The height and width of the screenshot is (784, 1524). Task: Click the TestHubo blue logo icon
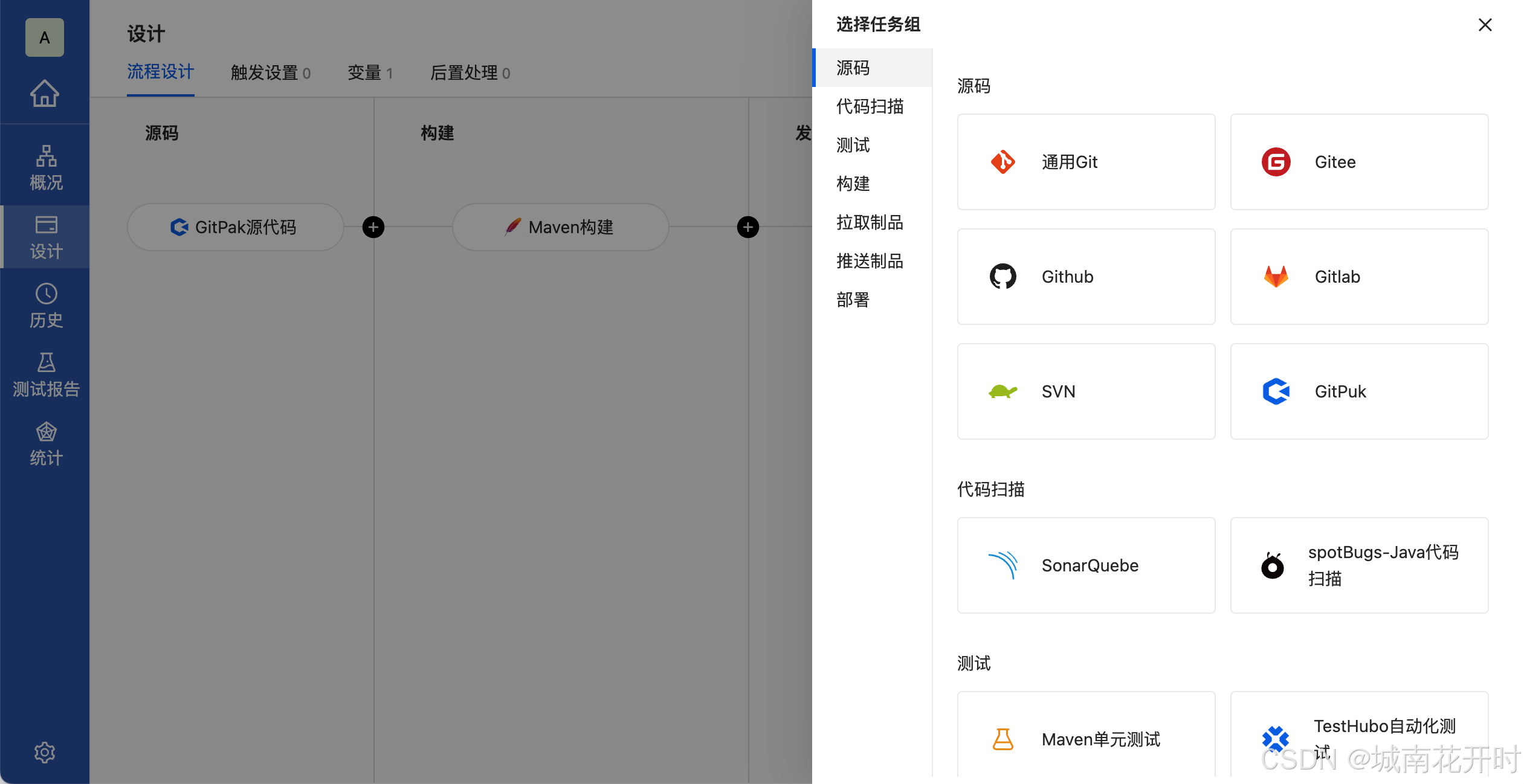coord(1275,739)
